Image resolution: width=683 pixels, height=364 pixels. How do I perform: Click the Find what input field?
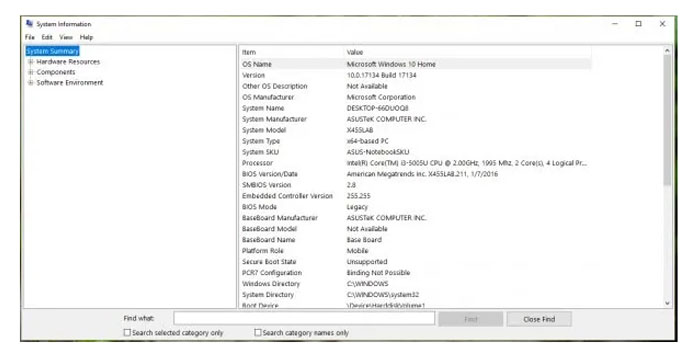tap(304, 319)
